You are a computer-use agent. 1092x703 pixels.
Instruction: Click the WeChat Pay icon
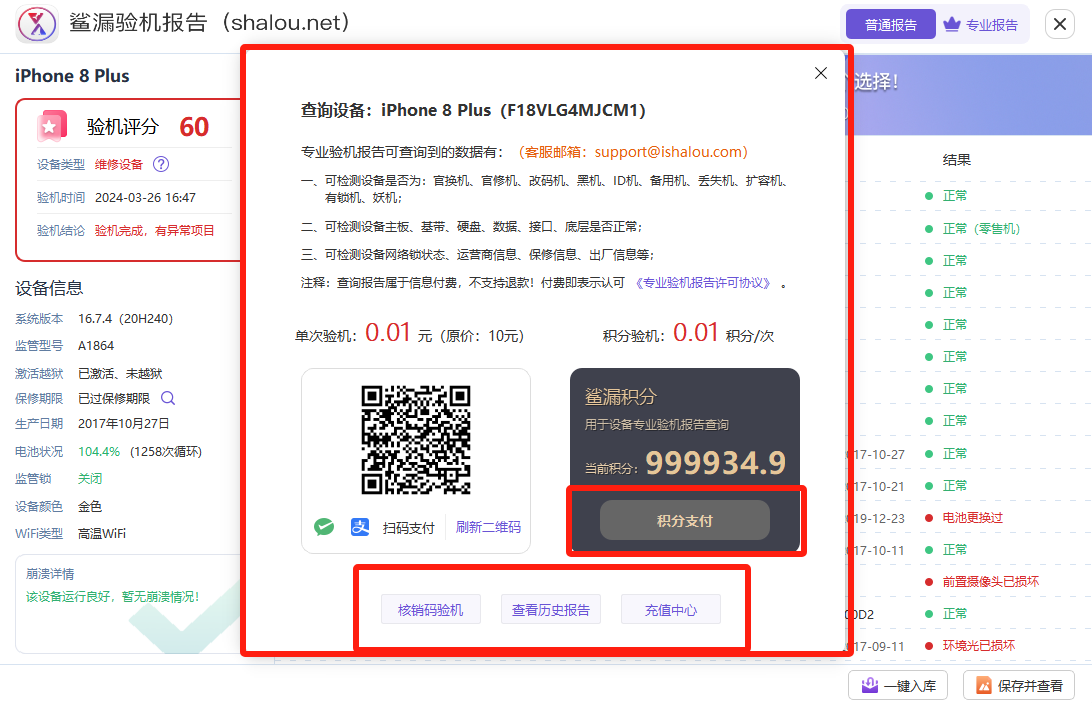[324, 527]
